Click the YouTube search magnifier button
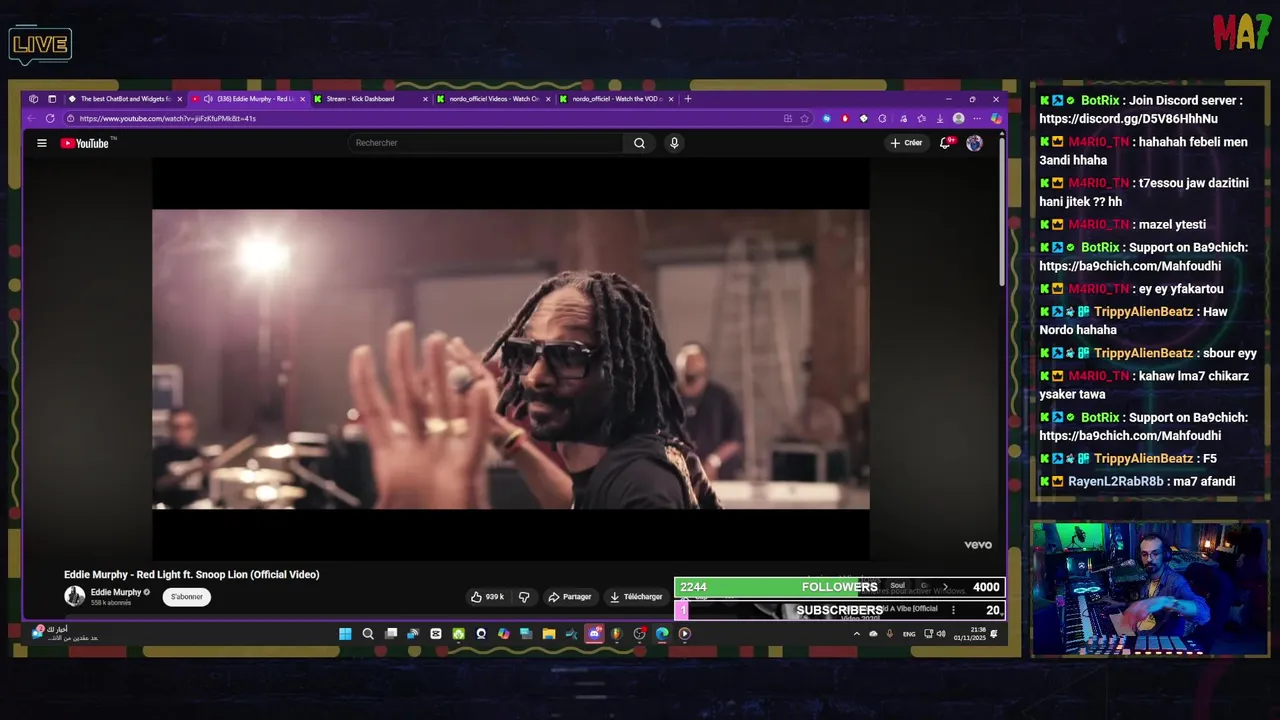Viewport: 1280px width, 720px height. pos(639,143)
